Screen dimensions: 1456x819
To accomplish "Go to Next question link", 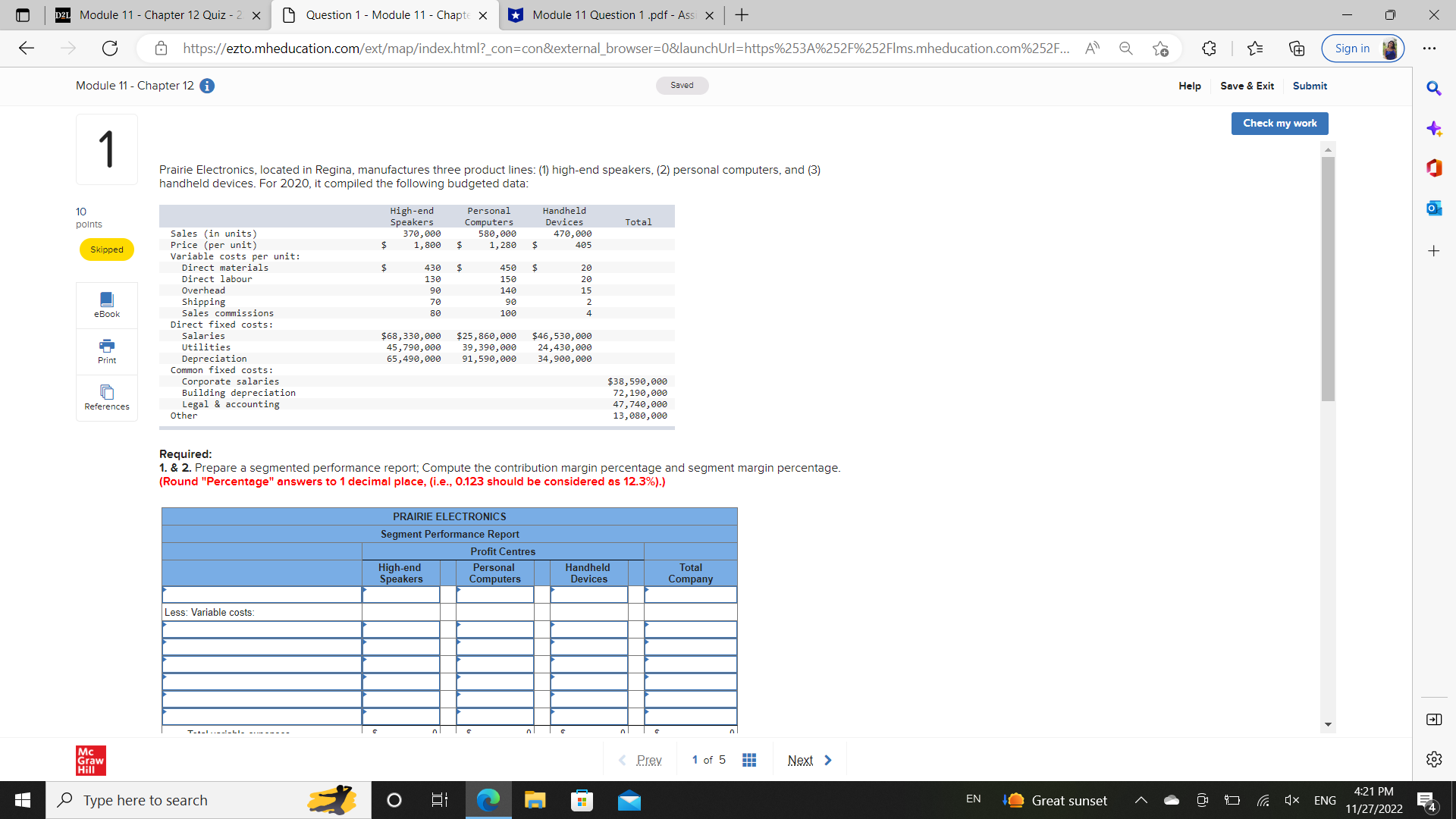I will pos(808,760).
